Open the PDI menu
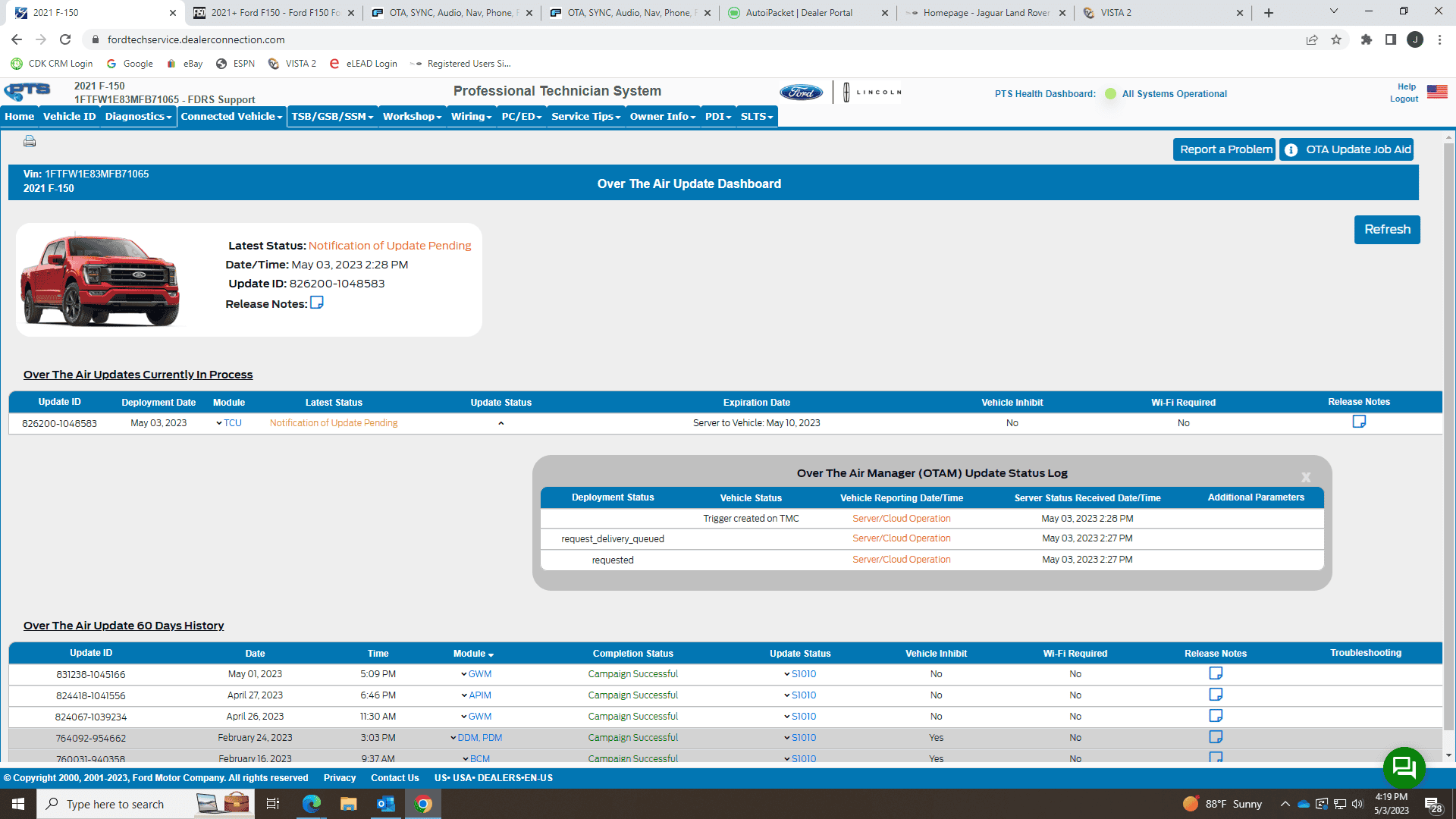 (717, 116)
